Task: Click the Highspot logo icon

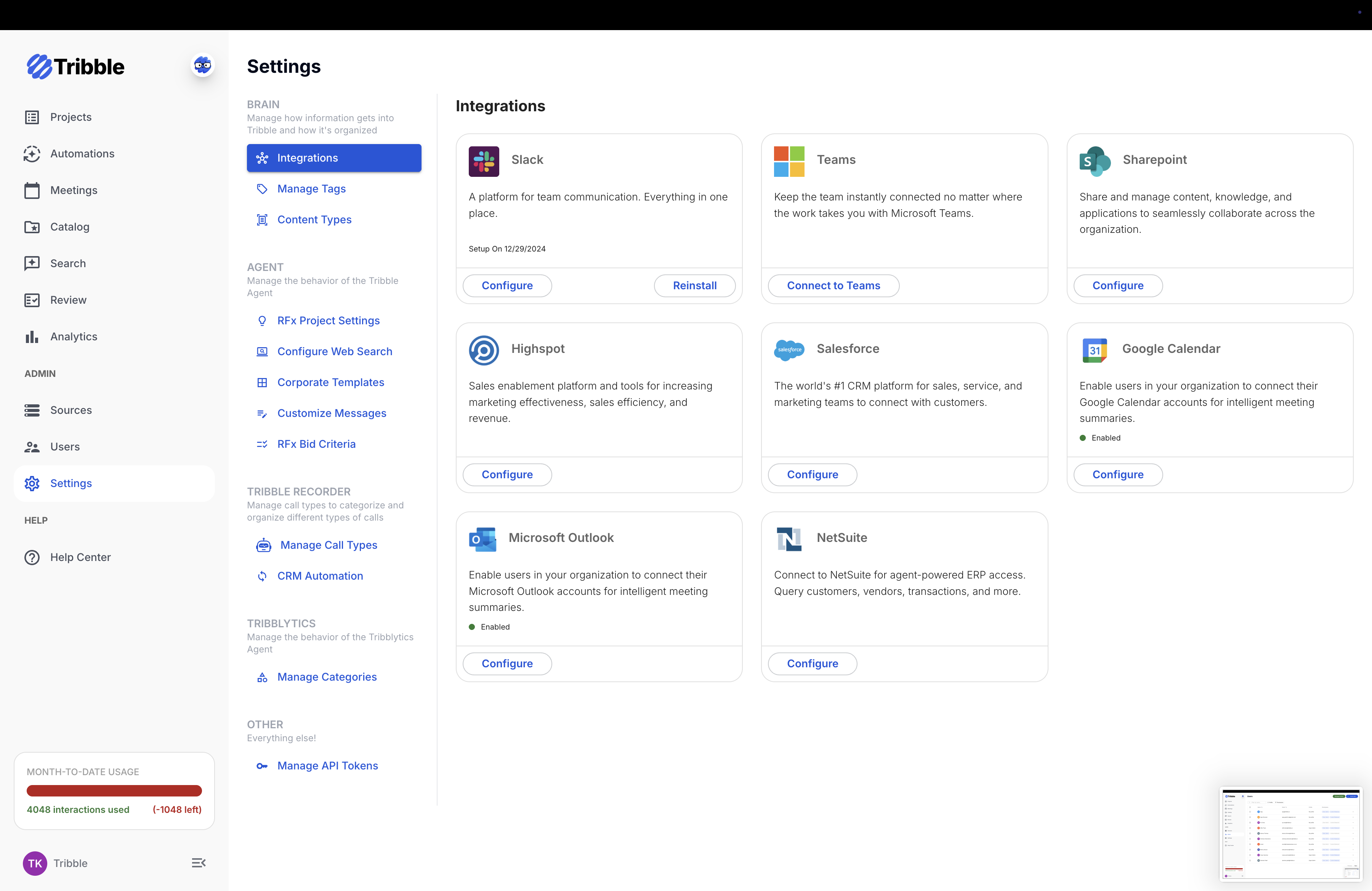Action: (484, 350)
